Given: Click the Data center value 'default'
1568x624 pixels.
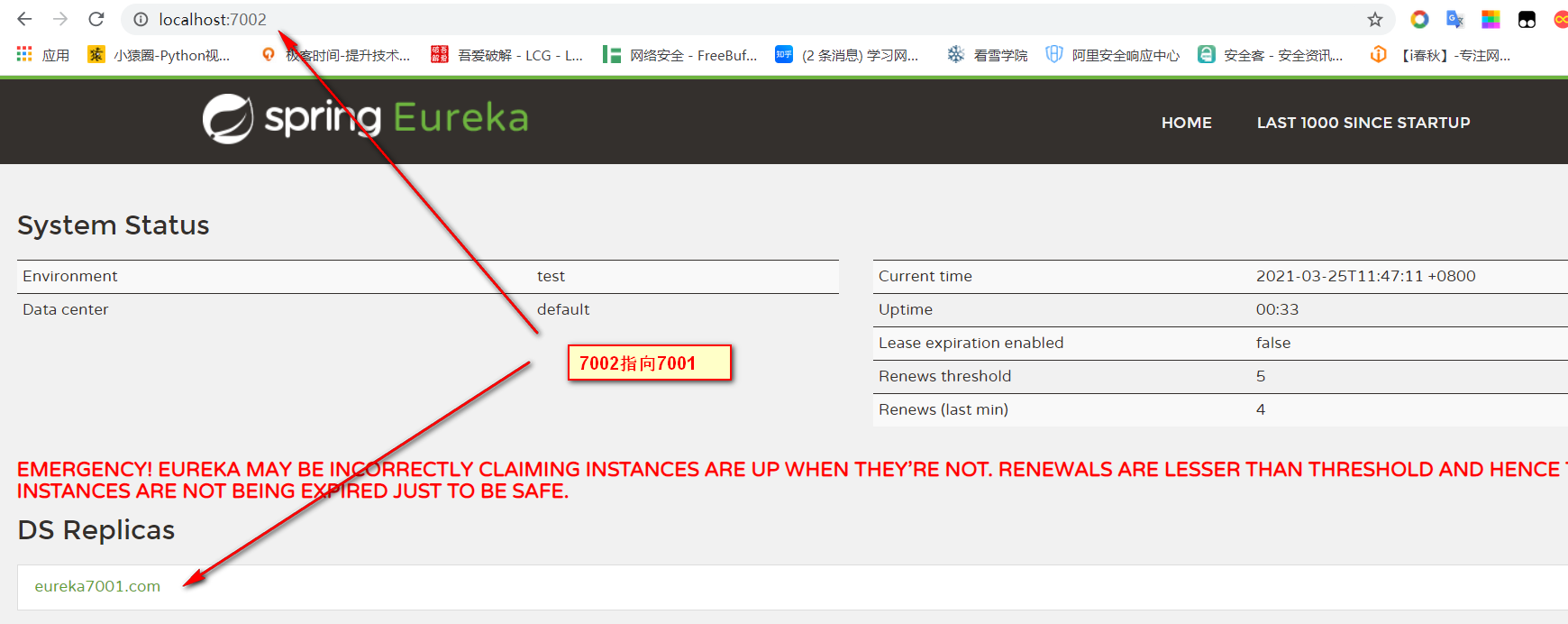Looking at the screenshot, I should click(563, 309).
